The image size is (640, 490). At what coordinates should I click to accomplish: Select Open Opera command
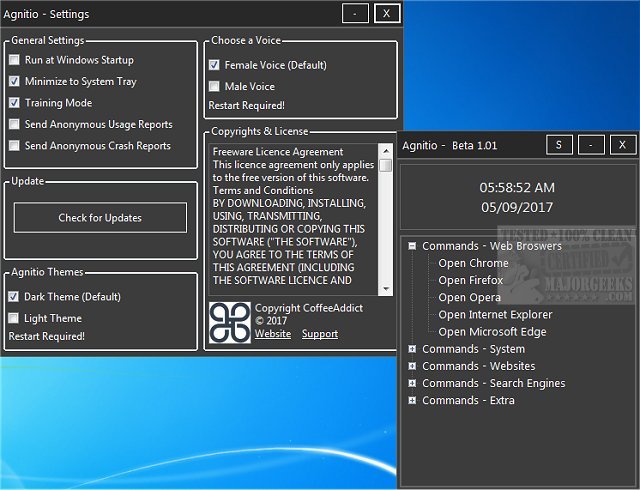pos(469,298)
